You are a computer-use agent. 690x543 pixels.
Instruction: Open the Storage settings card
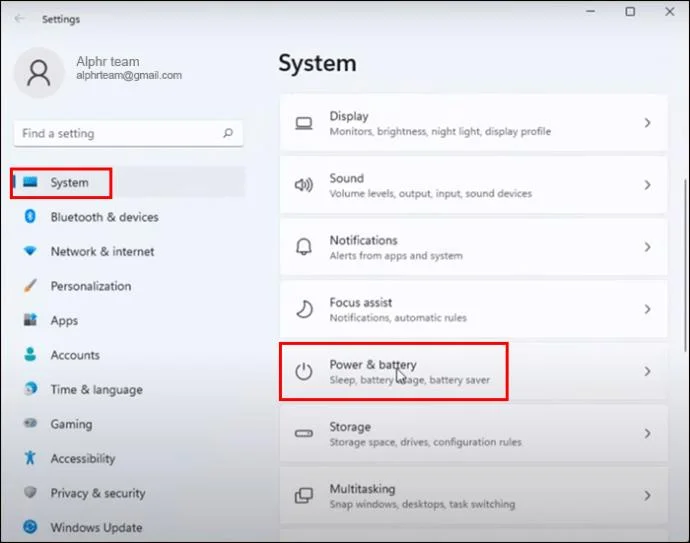473,433
